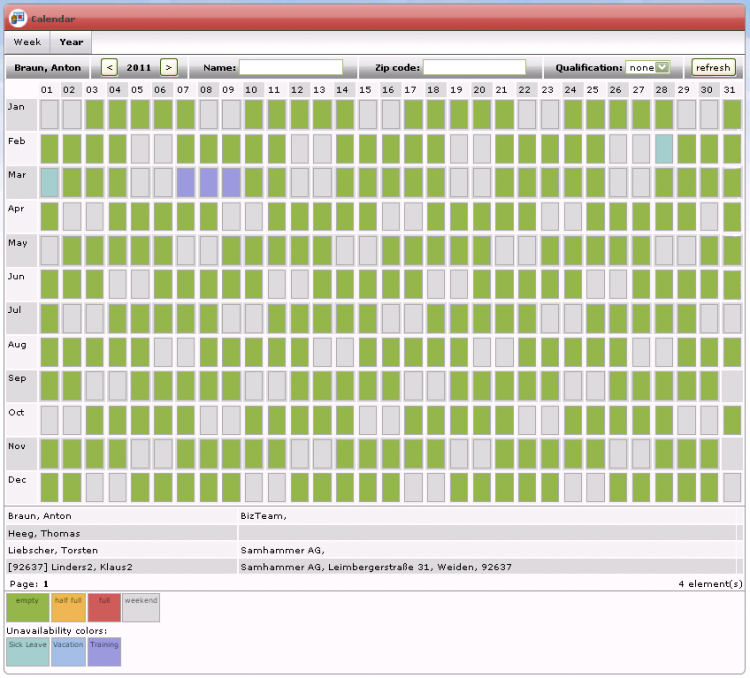This screenshot has width=750, height=678.
Task: Go to previous year with left arrow
Action: coord(109,67)
